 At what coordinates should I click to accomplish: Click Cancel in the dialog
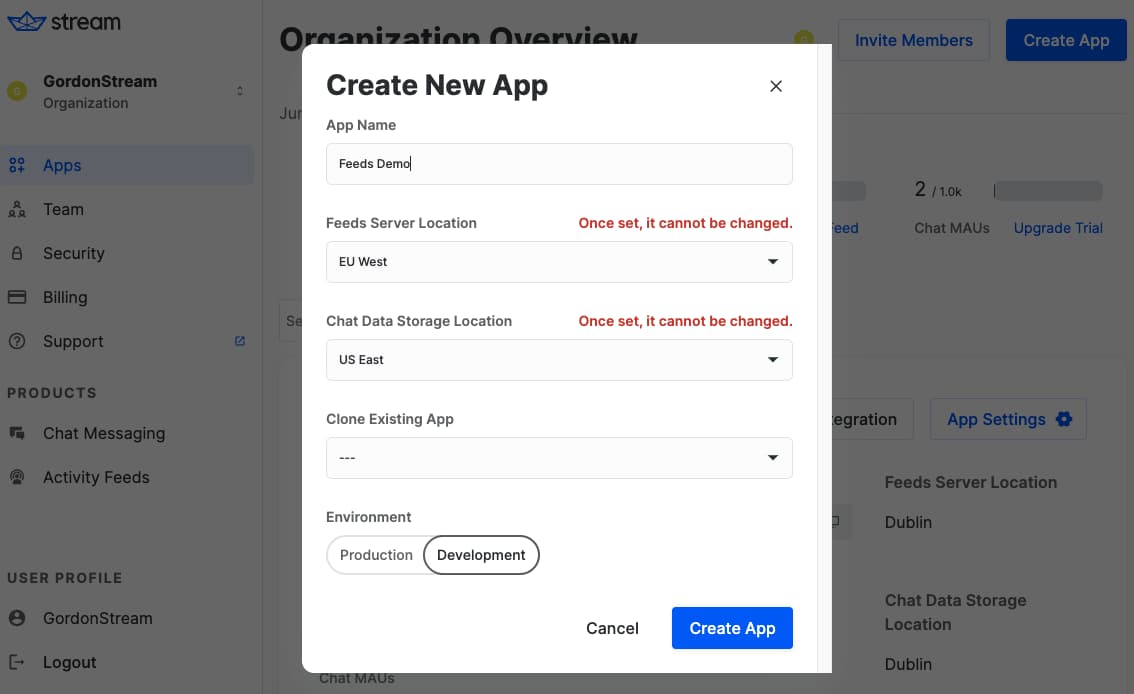click(x=612, y=628)
